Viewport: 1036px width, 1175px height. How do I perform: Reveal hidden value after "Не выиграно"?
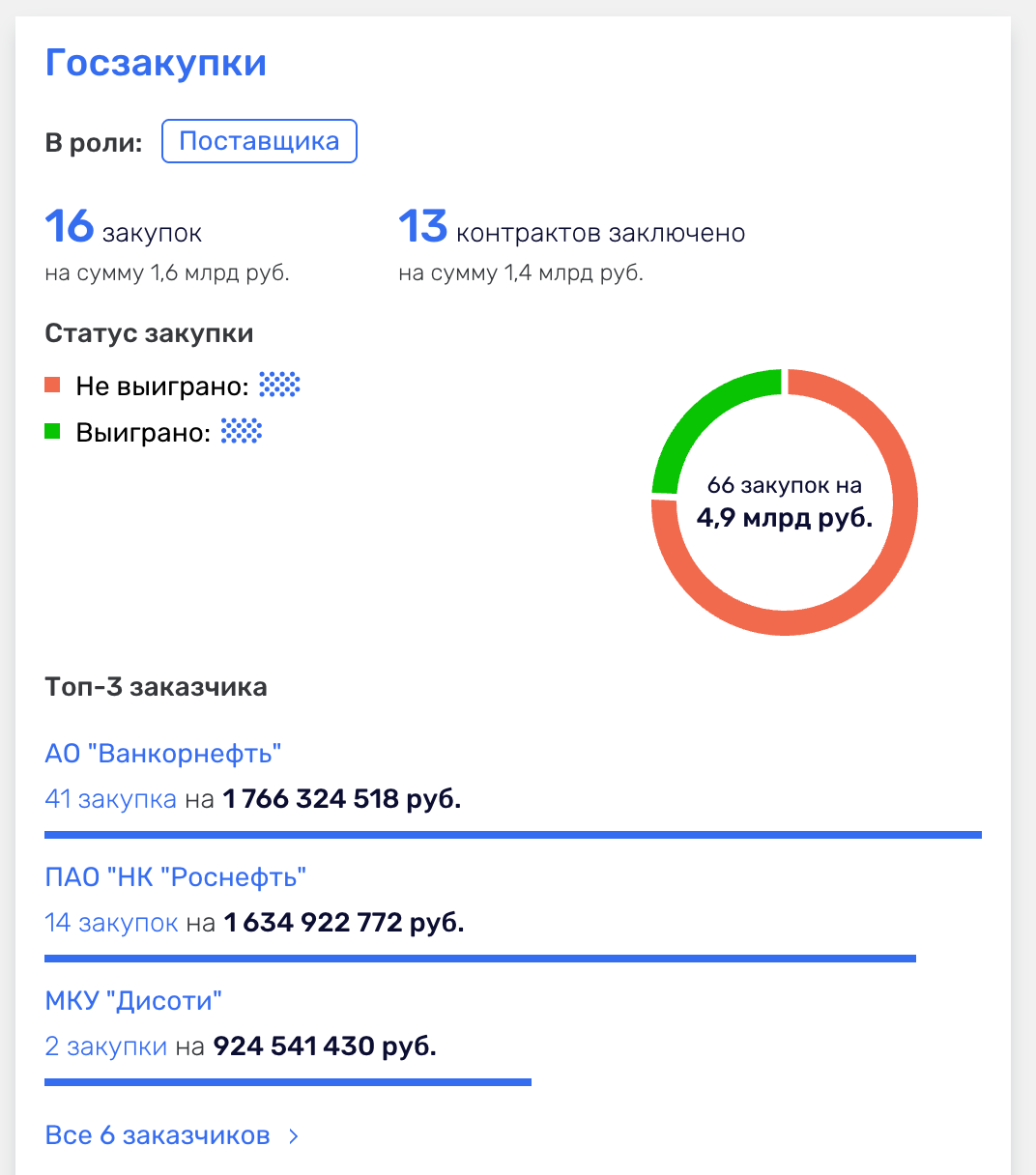click(280, 385)
